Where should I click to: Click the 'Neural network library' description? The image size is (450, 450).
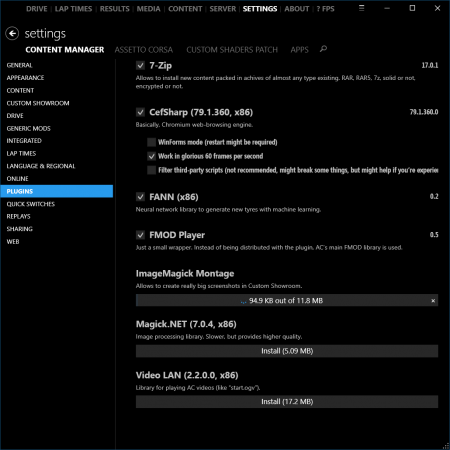[x=228, y=210]
